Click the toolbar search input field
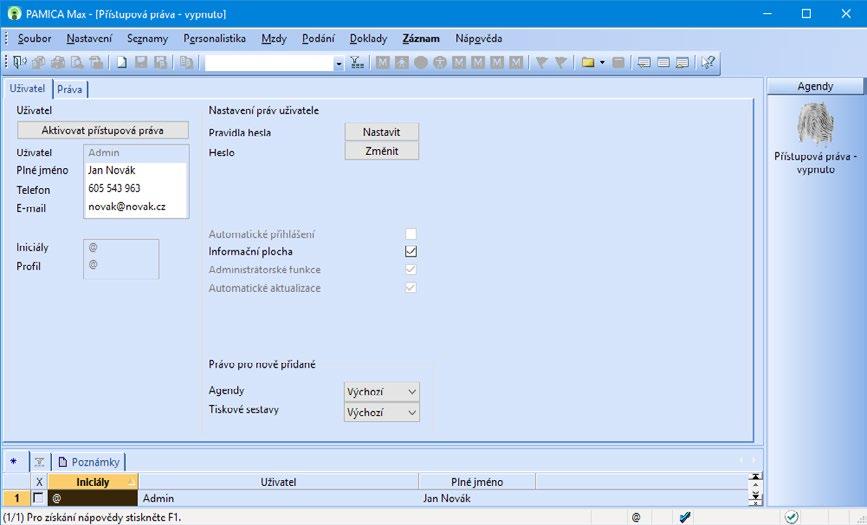The image size is (867, 525). pos(269,63)
